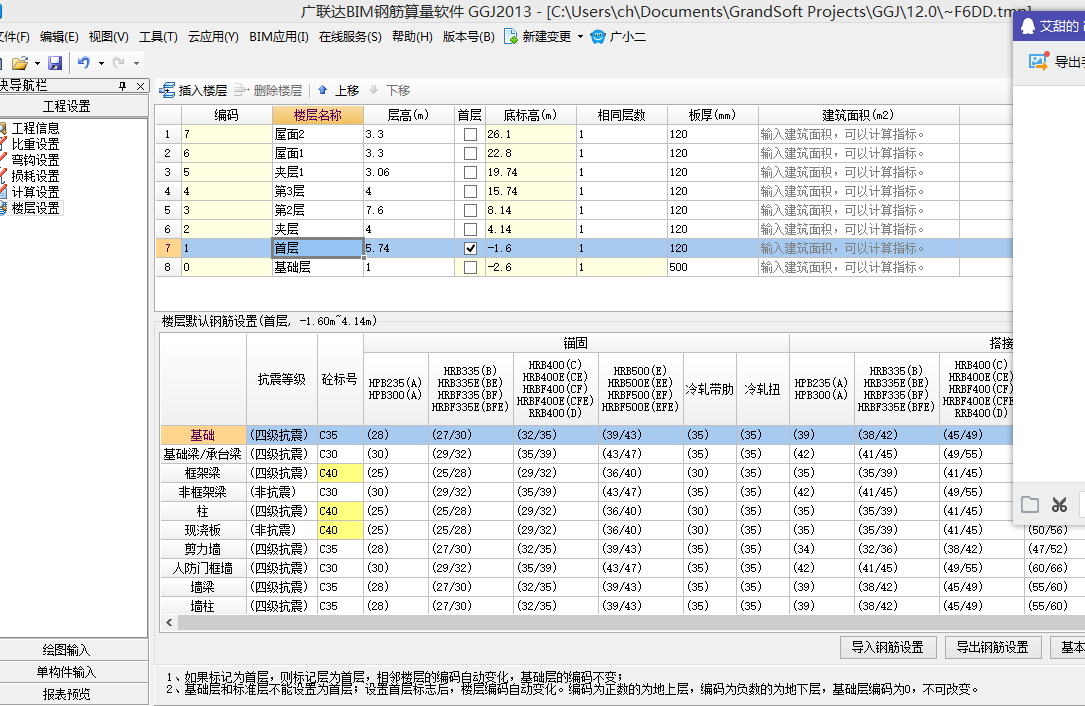1085x706 pixels.
Task: Move floor down with 下移 arrow icon
Action: [x=374, y=90]
